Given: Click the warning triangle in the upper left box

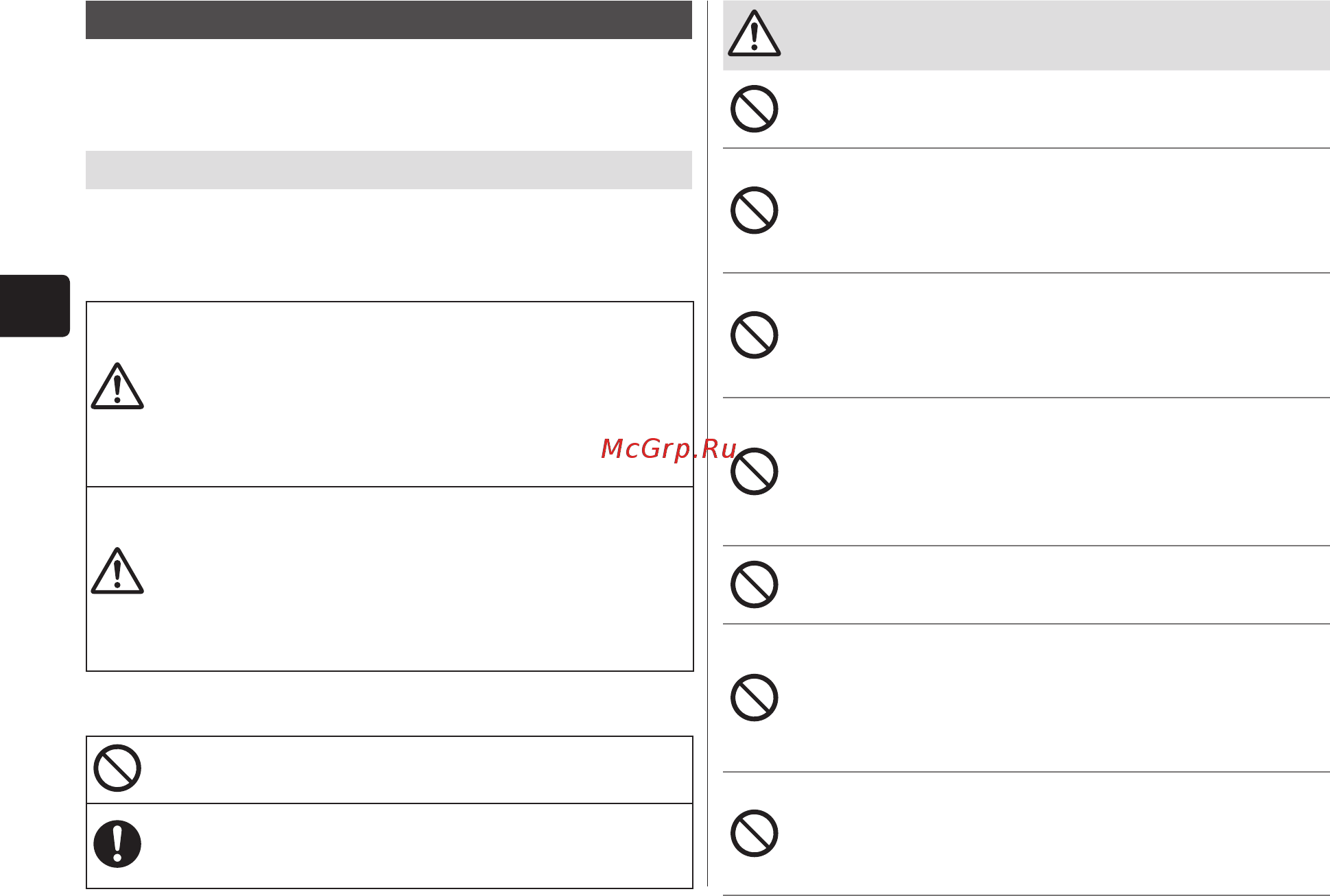Looking at the screenshot, I should pos(117,386).
